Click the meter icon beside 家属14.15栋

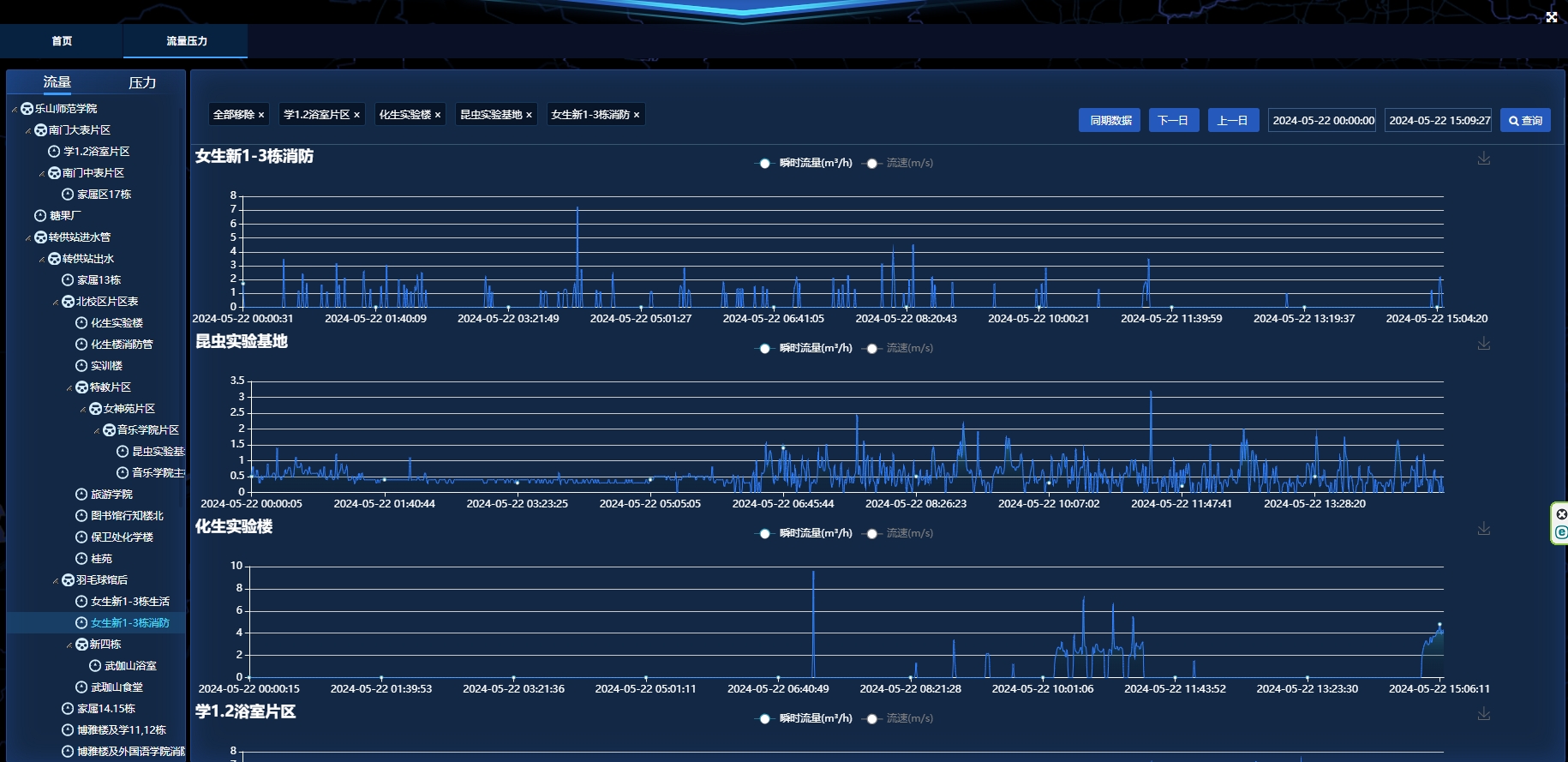[68, 709]
